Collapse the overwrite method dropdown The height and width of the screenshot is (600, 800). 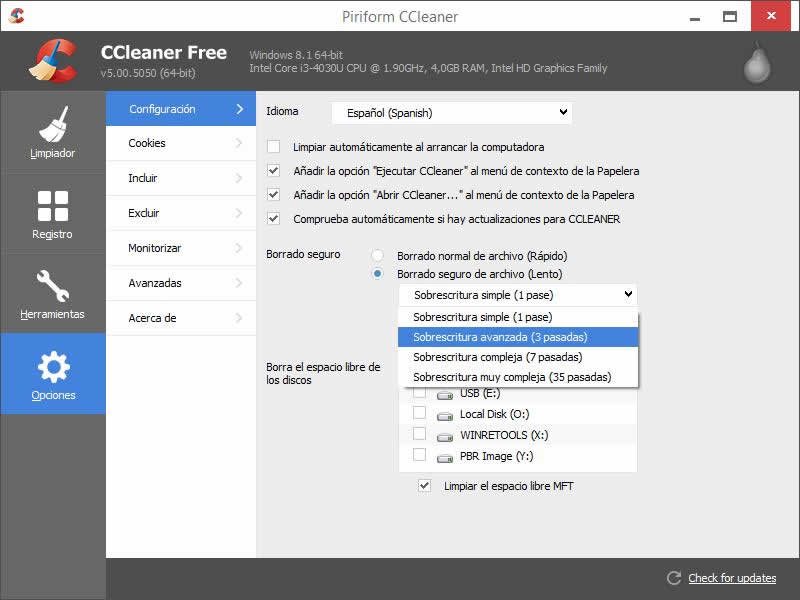coord(518,295)
